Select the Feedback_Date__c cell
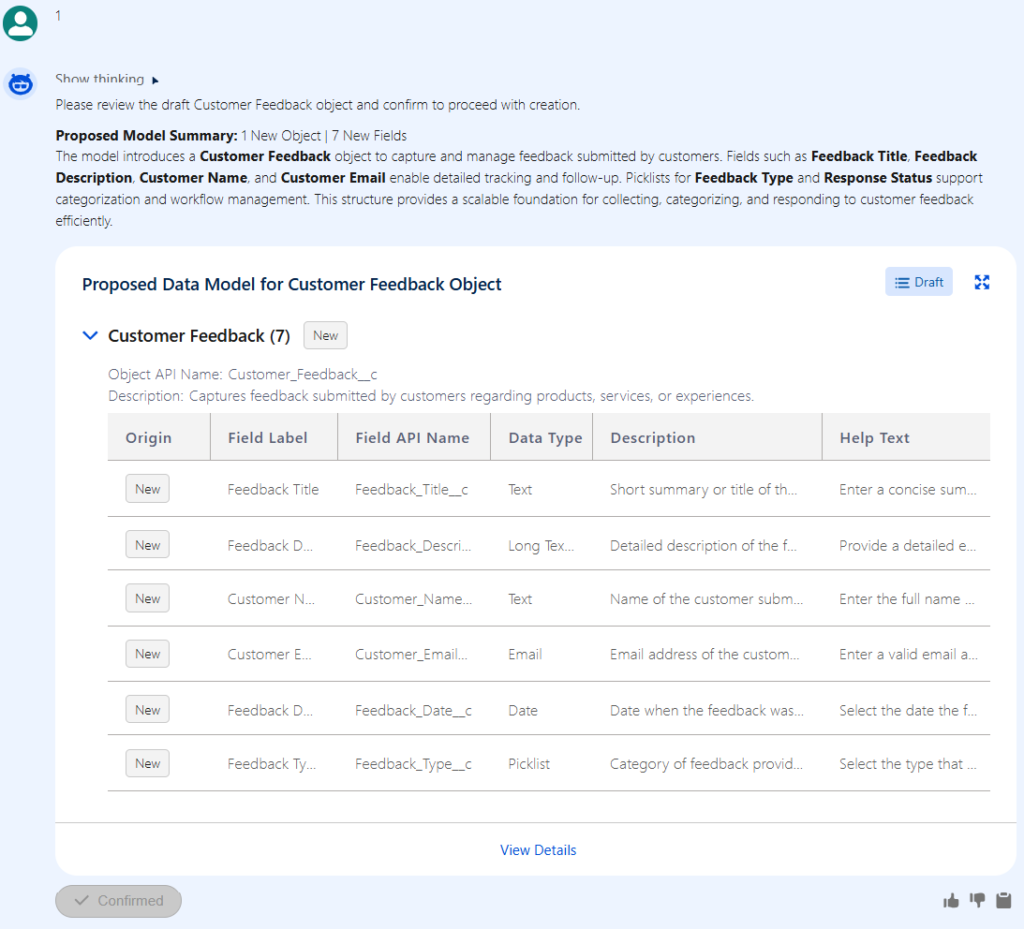The image size is (1024, 929). click(x=413, y=710)
